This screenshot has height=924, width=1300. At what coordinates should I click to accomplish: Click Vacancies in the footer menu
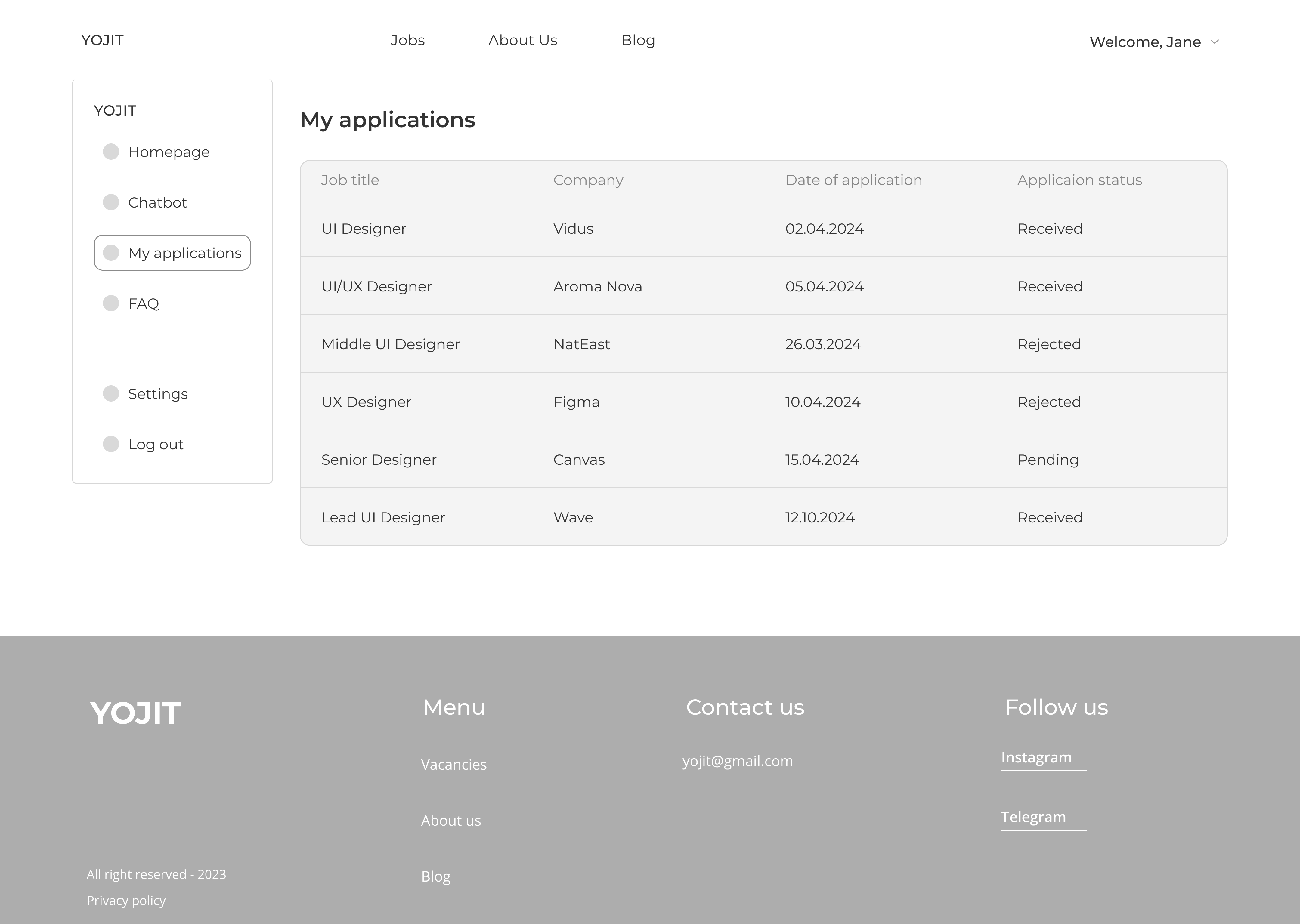coord(453,765)
